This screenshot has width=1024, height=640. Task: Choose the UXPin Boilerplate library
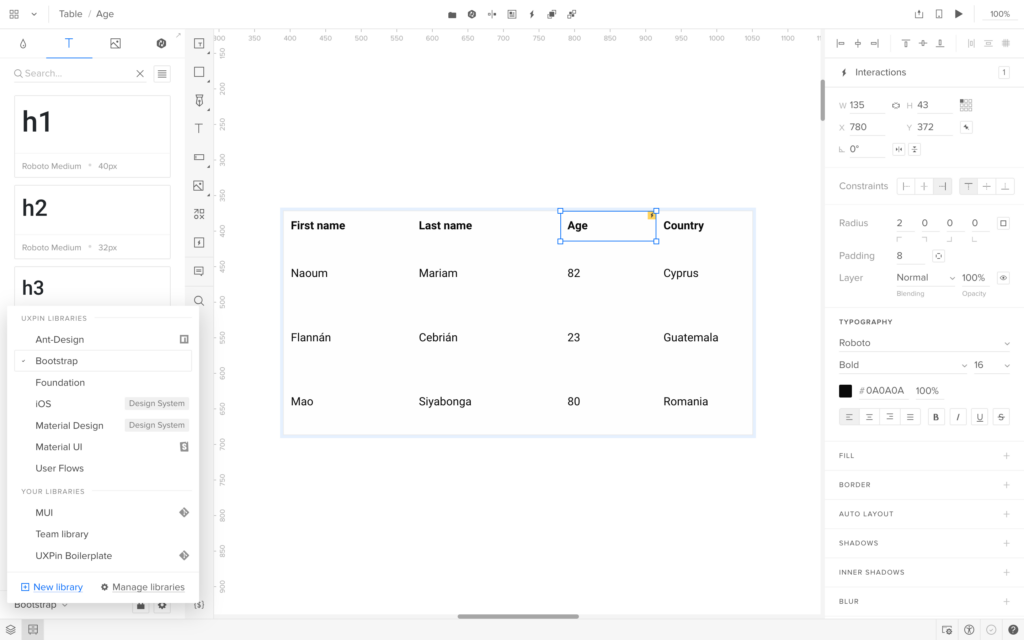click(x=103, y=556)
